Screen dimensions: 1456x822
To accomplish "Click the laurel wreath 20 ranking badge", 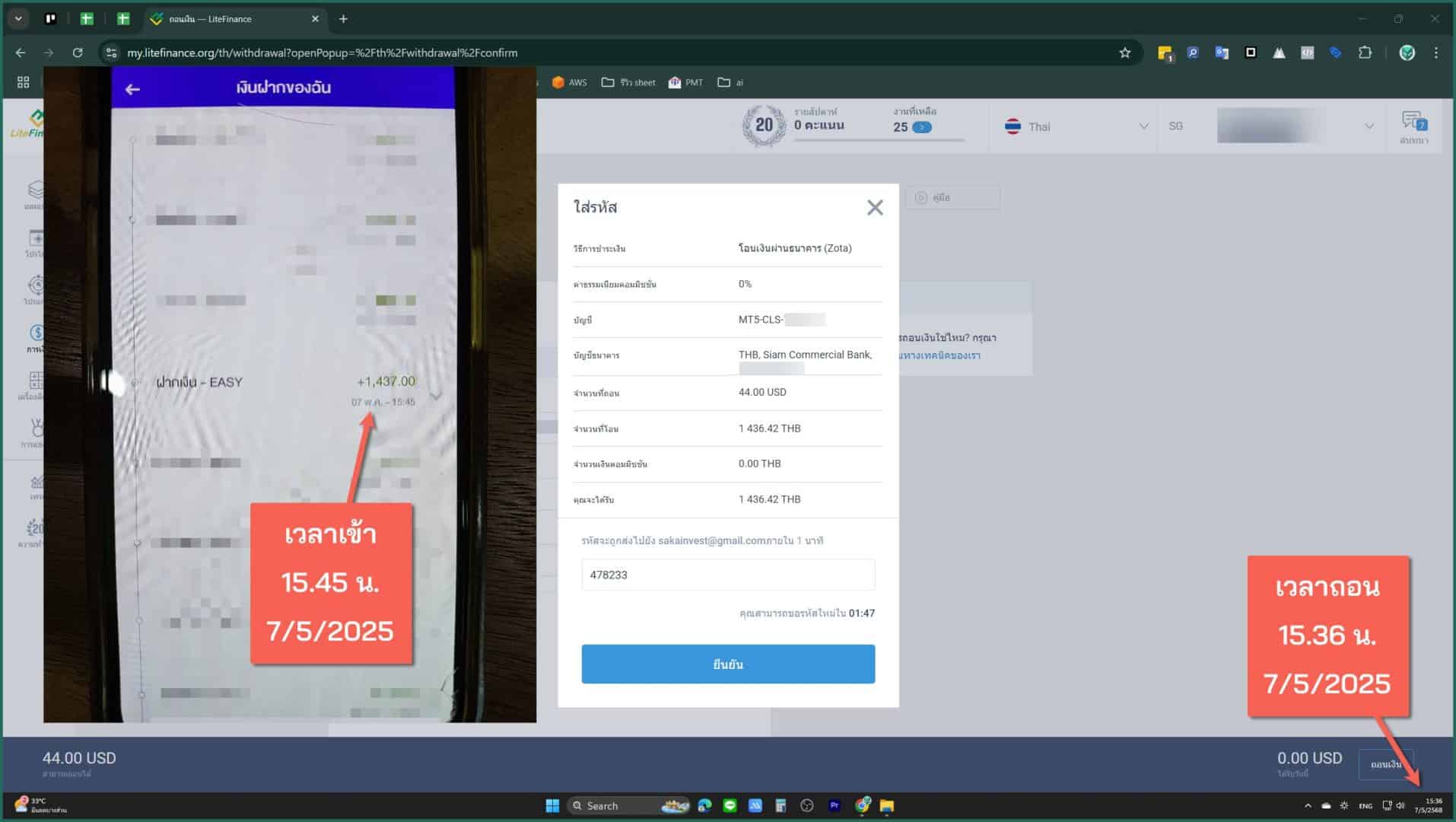I will point(764,126).
